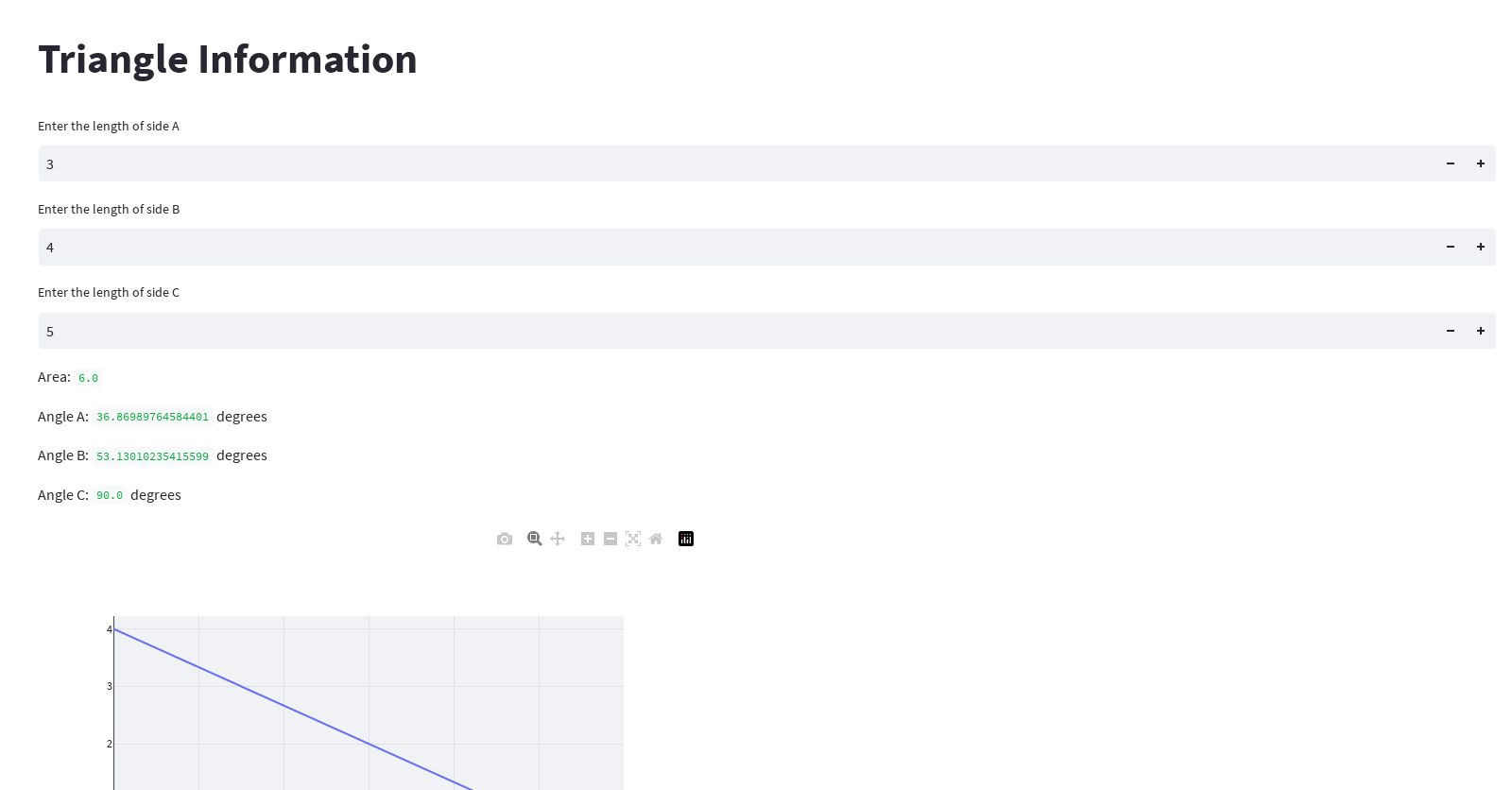Click the Autoscale icon on the chart
The height and width of the screenshot is (790, 1512).
[633, 539]
